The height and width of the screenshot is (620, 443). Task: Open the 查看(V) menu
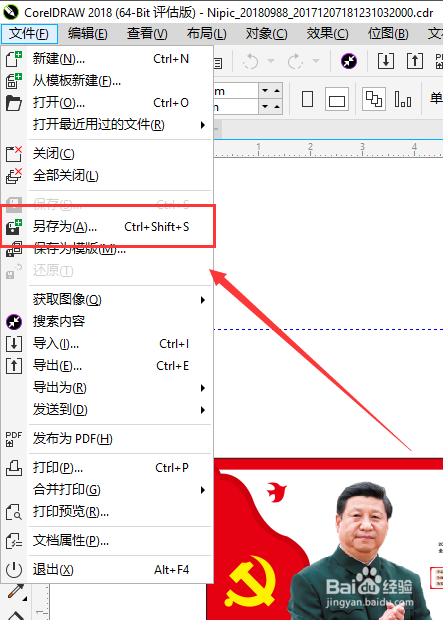[x=147, y=34]
